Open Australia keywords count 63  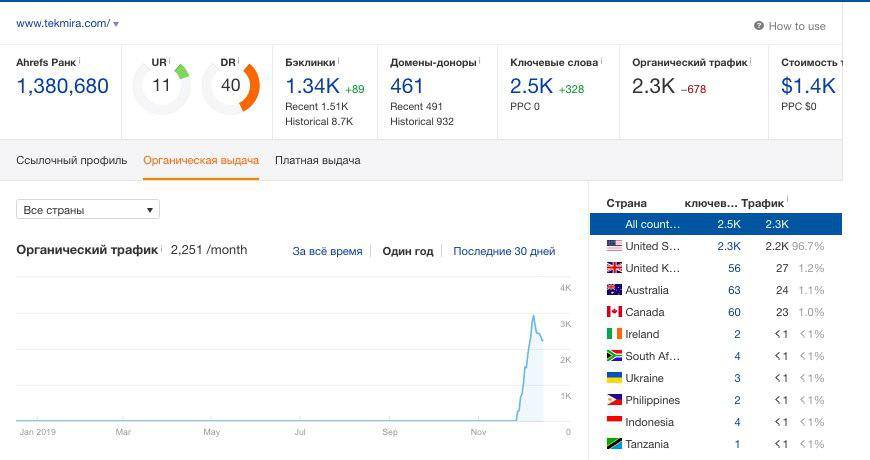pyautogui.click(x=734, y=290)
